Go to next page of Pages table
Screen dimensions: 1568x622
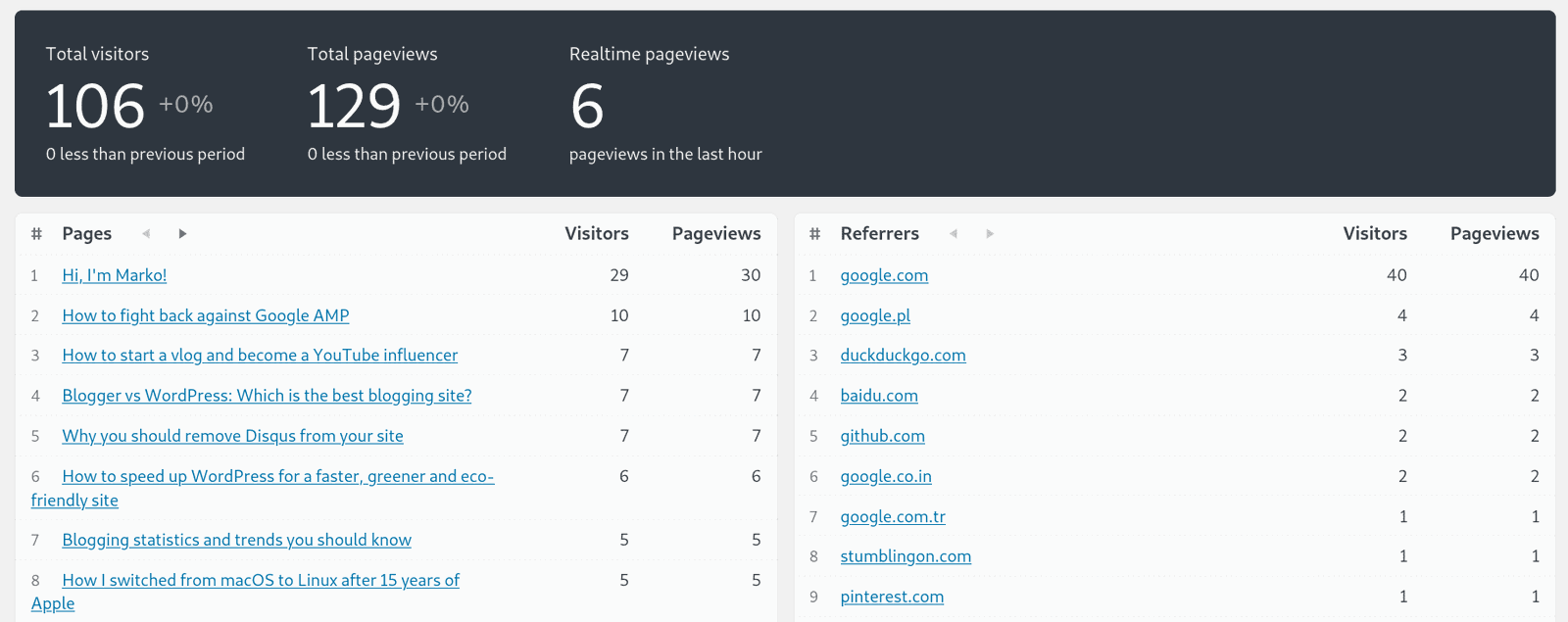(182, 233)
